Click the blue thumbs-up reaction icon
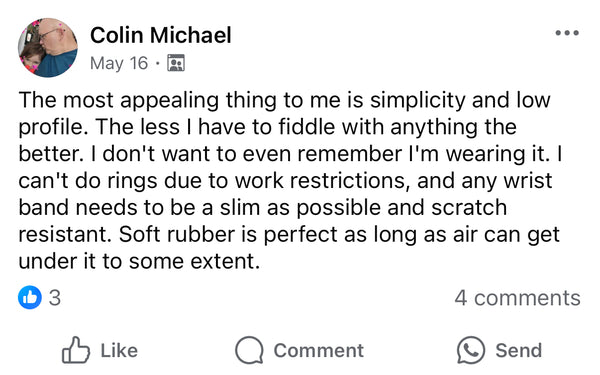600x375 pixels. [x=30, y=297]
